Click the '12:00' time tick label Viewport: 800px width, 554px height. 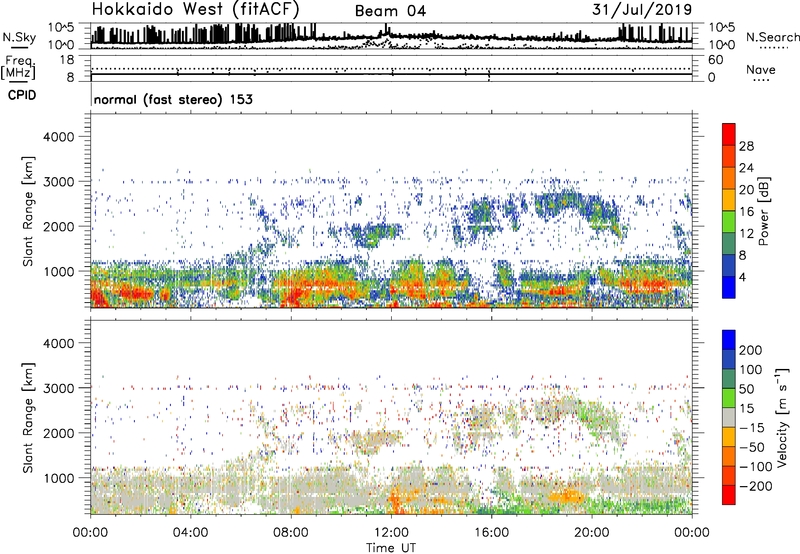[x=391, y=533]
